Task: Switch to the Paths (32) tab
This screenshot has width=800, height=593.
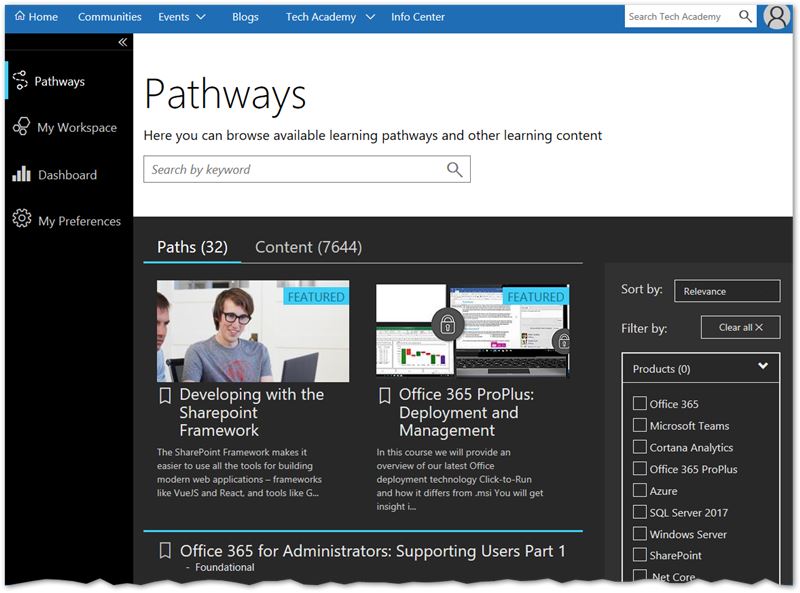Action: (192, 247)
